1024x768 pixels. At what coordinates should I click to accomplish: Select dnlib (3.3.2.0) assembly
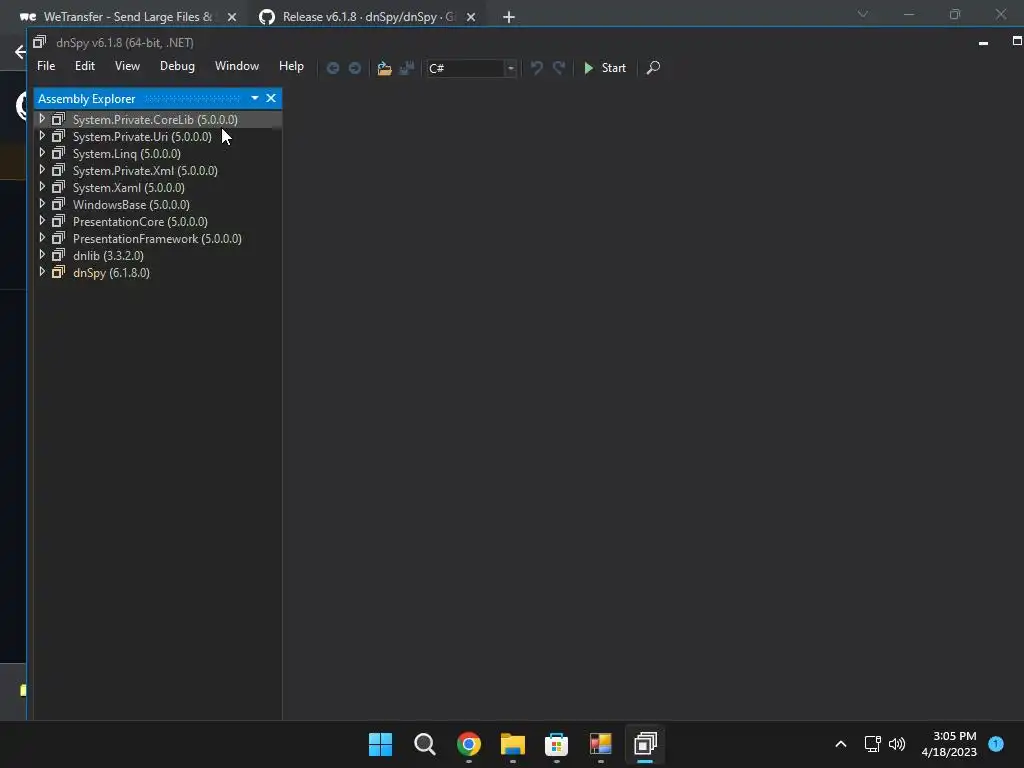(x=108, y=255)
